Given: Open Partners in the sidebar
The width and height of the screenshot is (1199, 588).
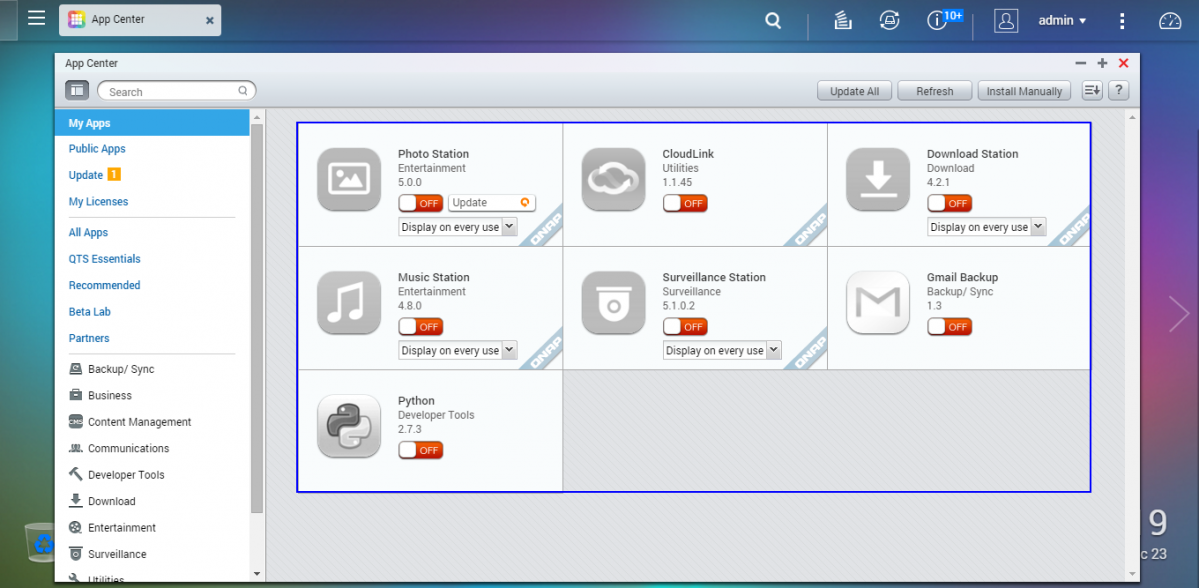Looking at the screenshot, I should pyautogui.click(x=89, y=338).
